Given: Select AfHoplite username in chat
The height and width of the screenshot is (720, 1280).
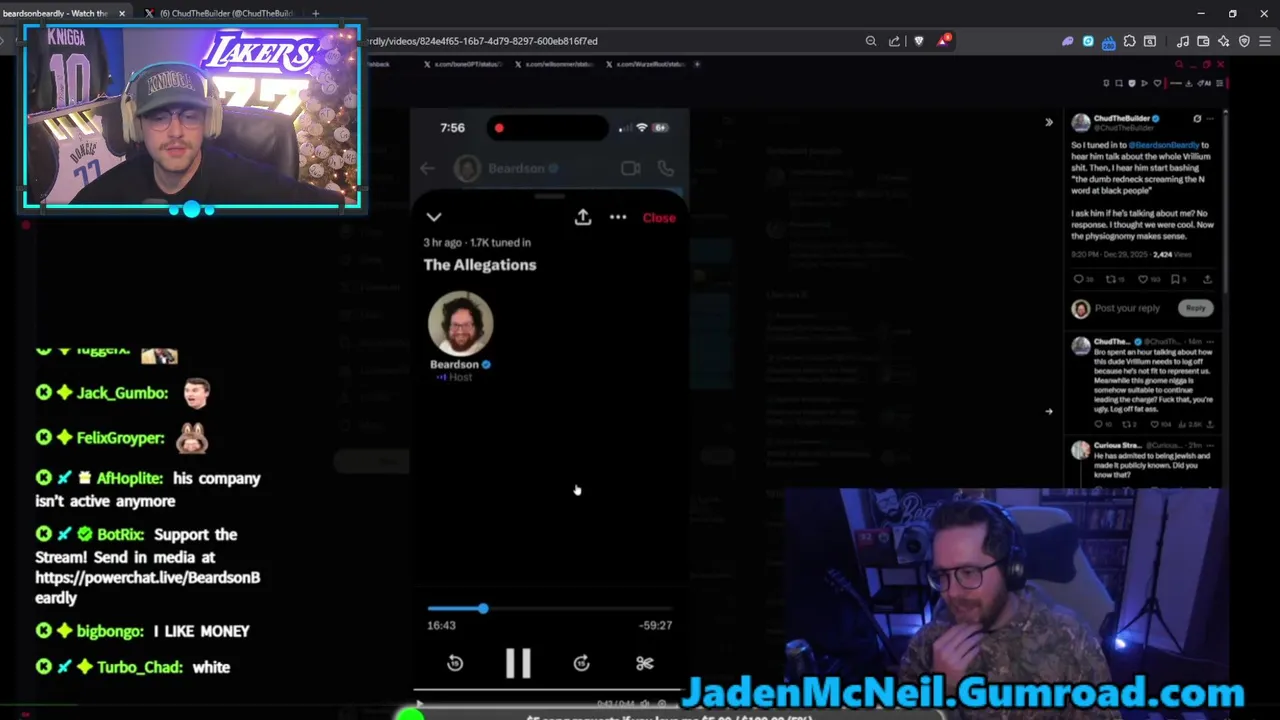Looking at the screenshot, I should point(129,479).
